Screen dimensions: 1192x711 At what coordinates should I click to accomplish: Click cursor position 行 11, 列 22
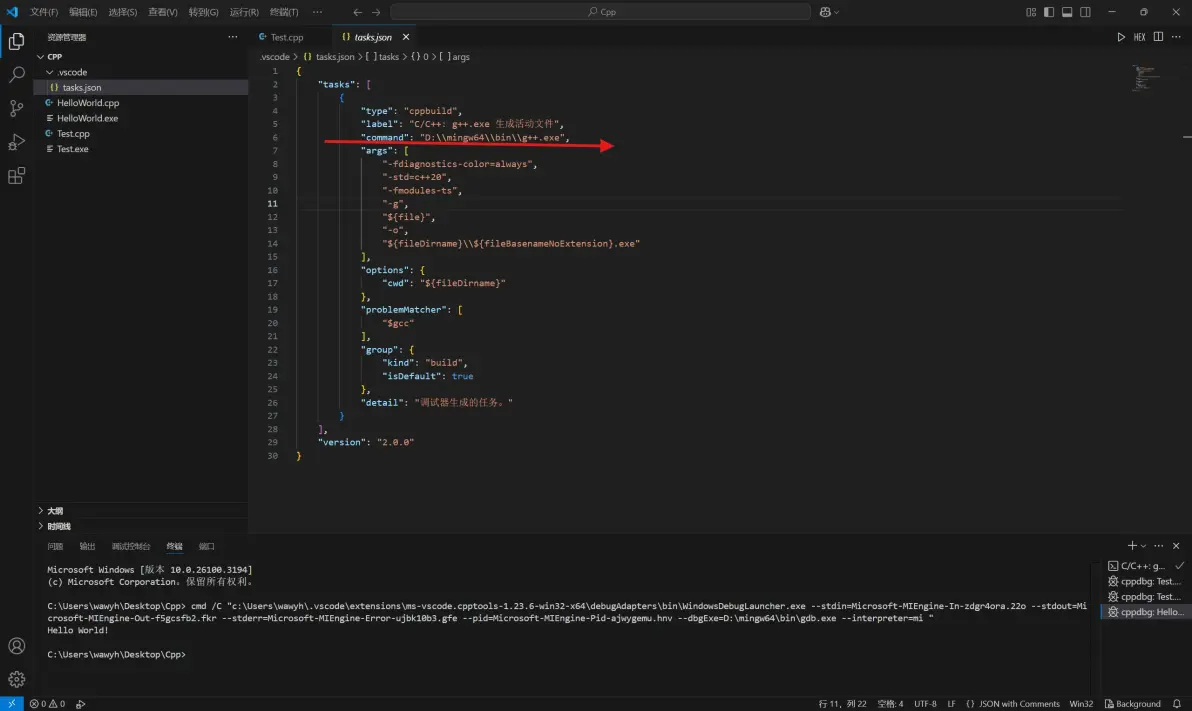point(842,703)
